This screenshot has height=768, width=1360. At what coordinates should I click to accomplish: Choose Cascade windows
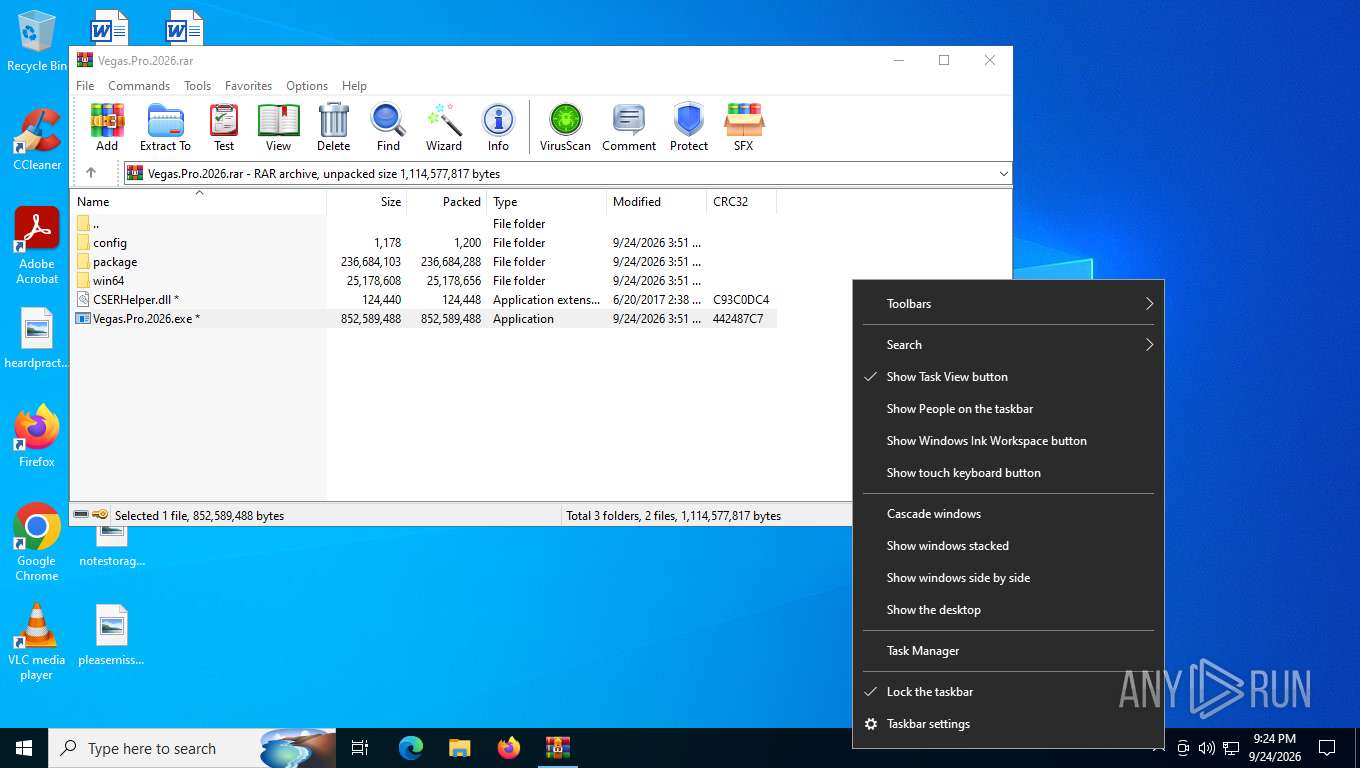[x=1008, y=514]
